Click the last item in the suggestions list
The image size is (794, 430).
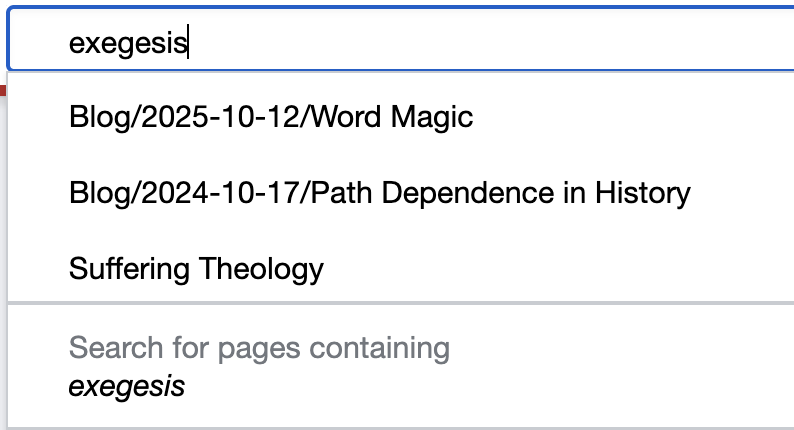tap(259, 366)
